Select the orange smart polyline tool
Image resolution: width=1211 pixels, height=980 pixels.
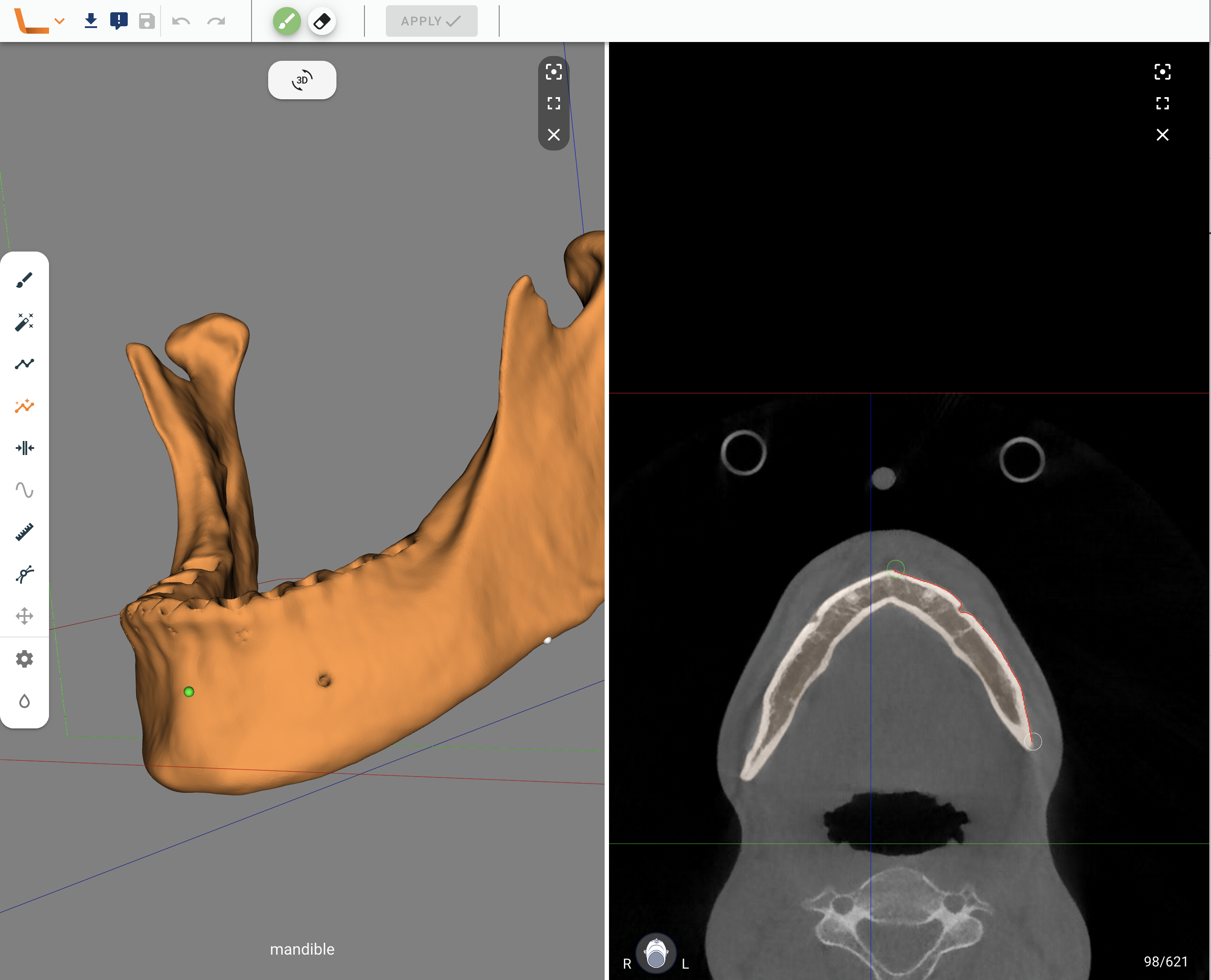24,406
